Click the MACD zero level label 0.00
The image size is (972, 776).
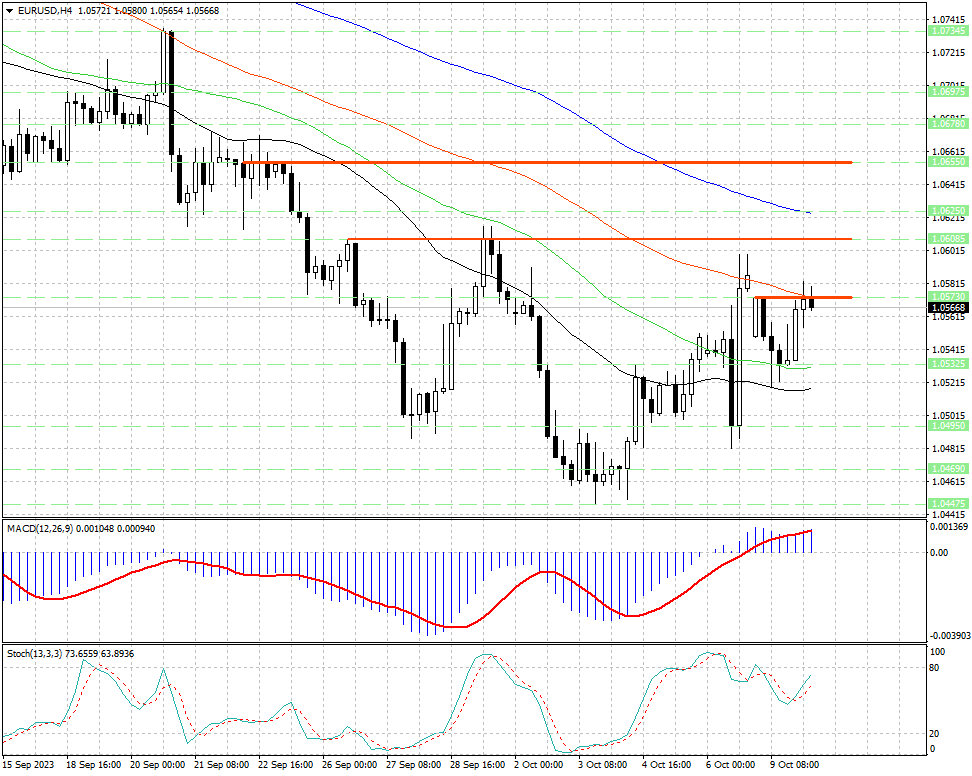(x=939, y=552)
